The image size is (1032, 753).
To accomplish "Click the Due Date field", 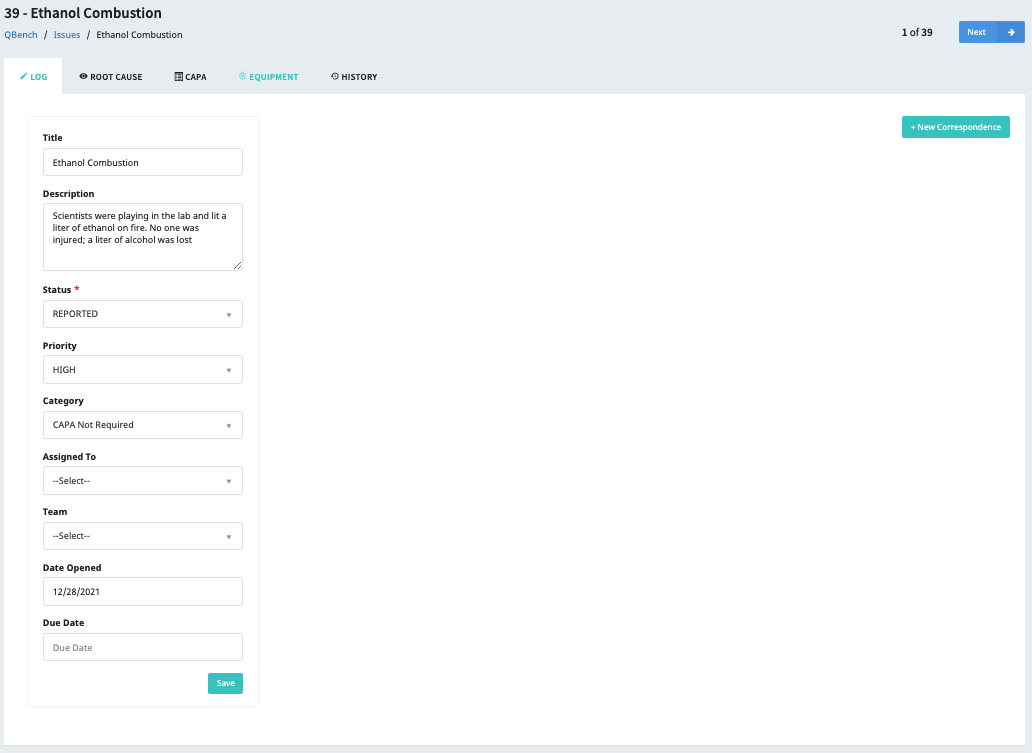I will (x=143, y=647).
